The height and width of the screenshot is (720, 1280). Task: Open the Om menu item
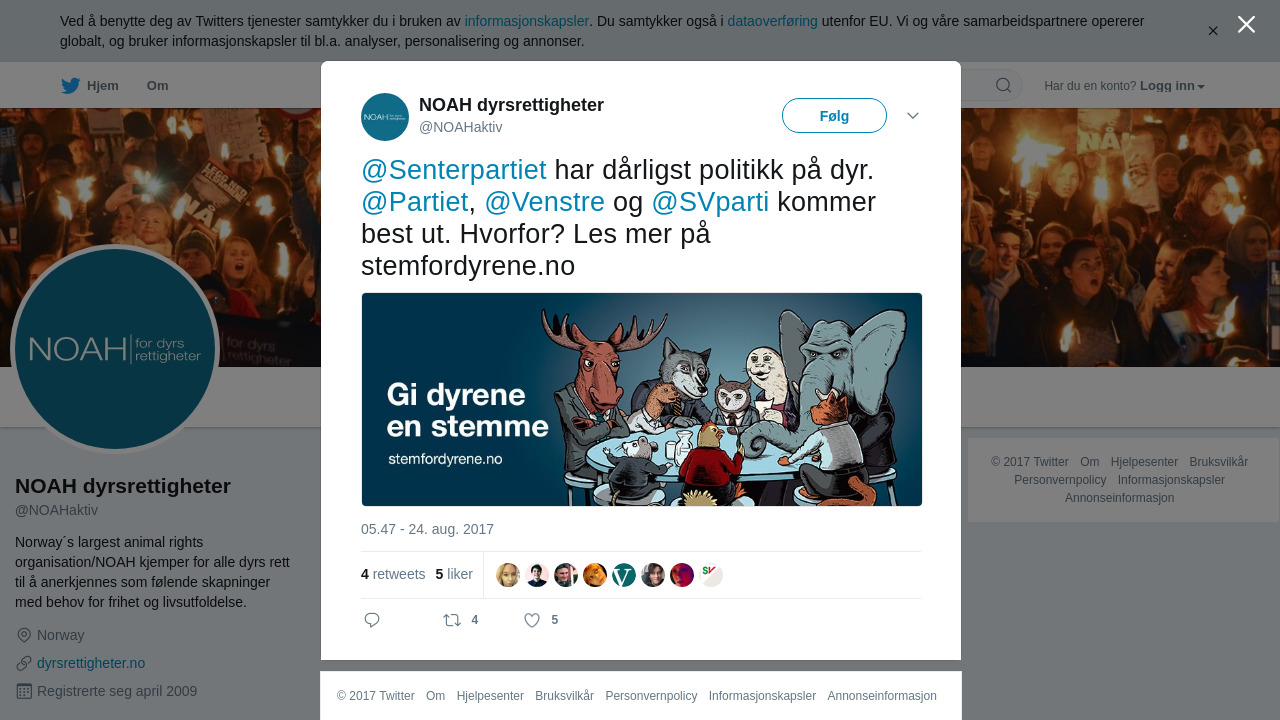tap(158, 86)
